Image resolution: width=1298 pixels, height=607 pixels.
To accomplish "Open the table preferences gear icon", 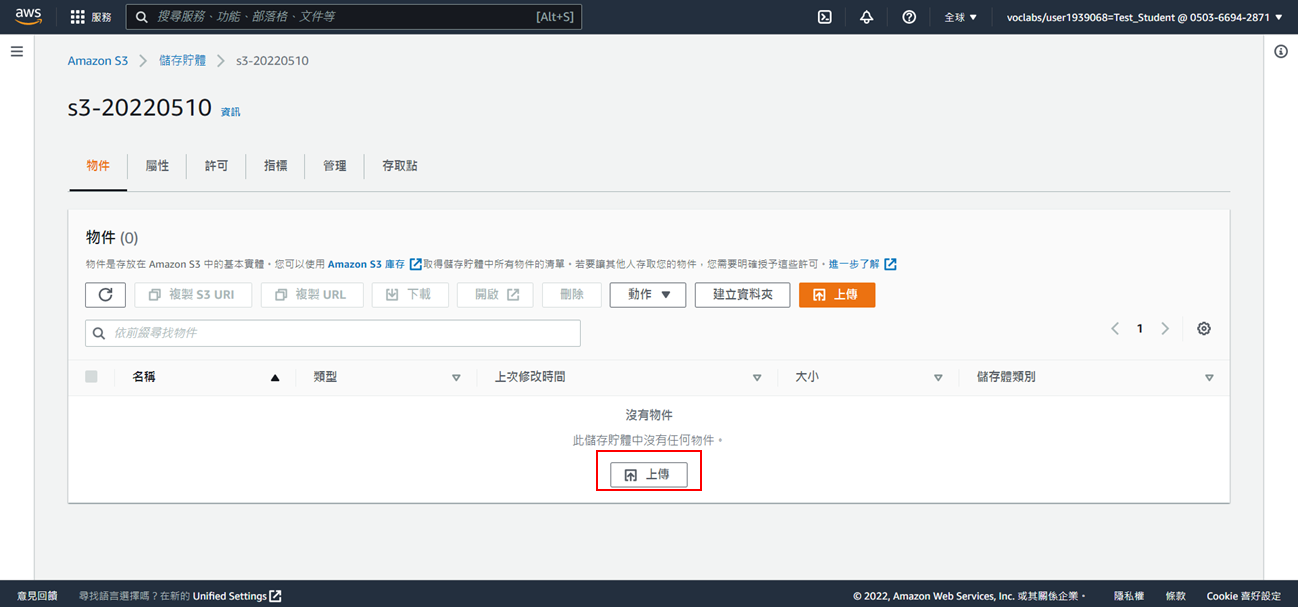I will 1204,328.
